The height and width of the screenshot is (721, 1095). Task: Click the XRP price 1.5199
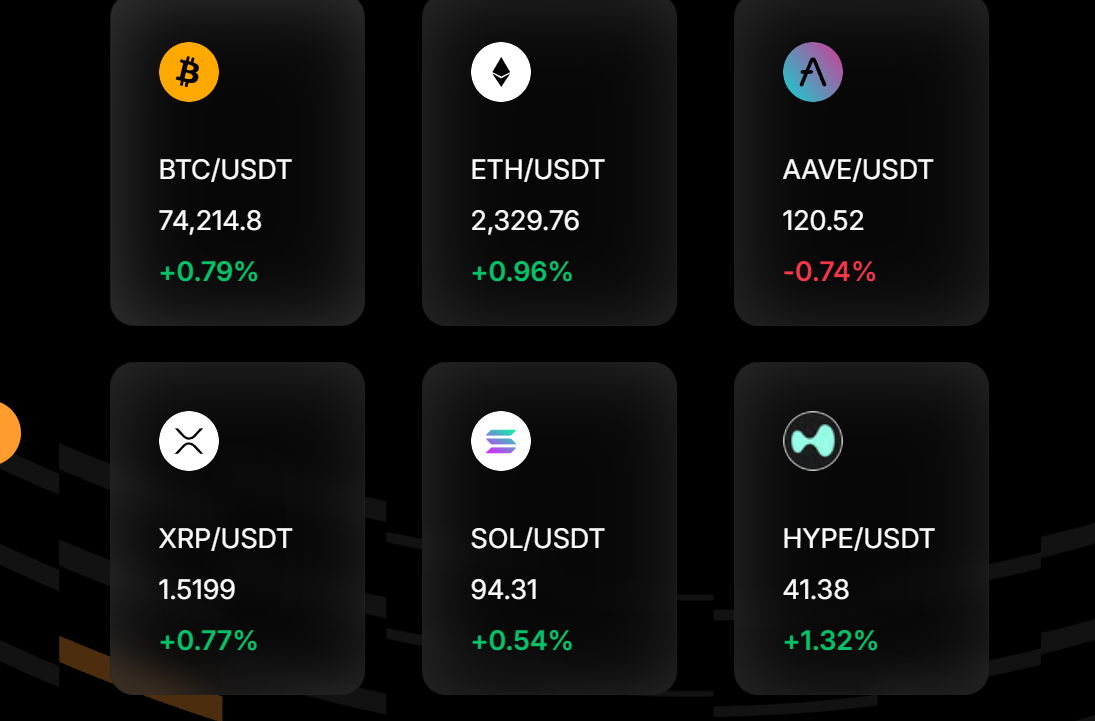tap(195, 590)
